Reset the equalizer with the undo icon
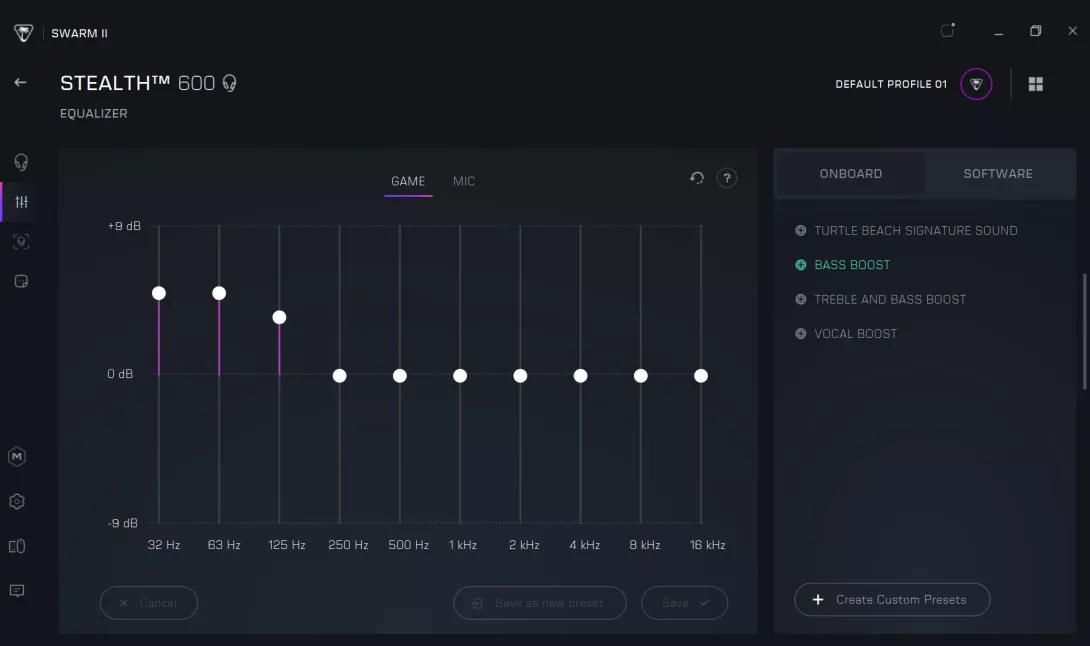Viewport: 1090px width, 646px height. [x=697, y=178]
